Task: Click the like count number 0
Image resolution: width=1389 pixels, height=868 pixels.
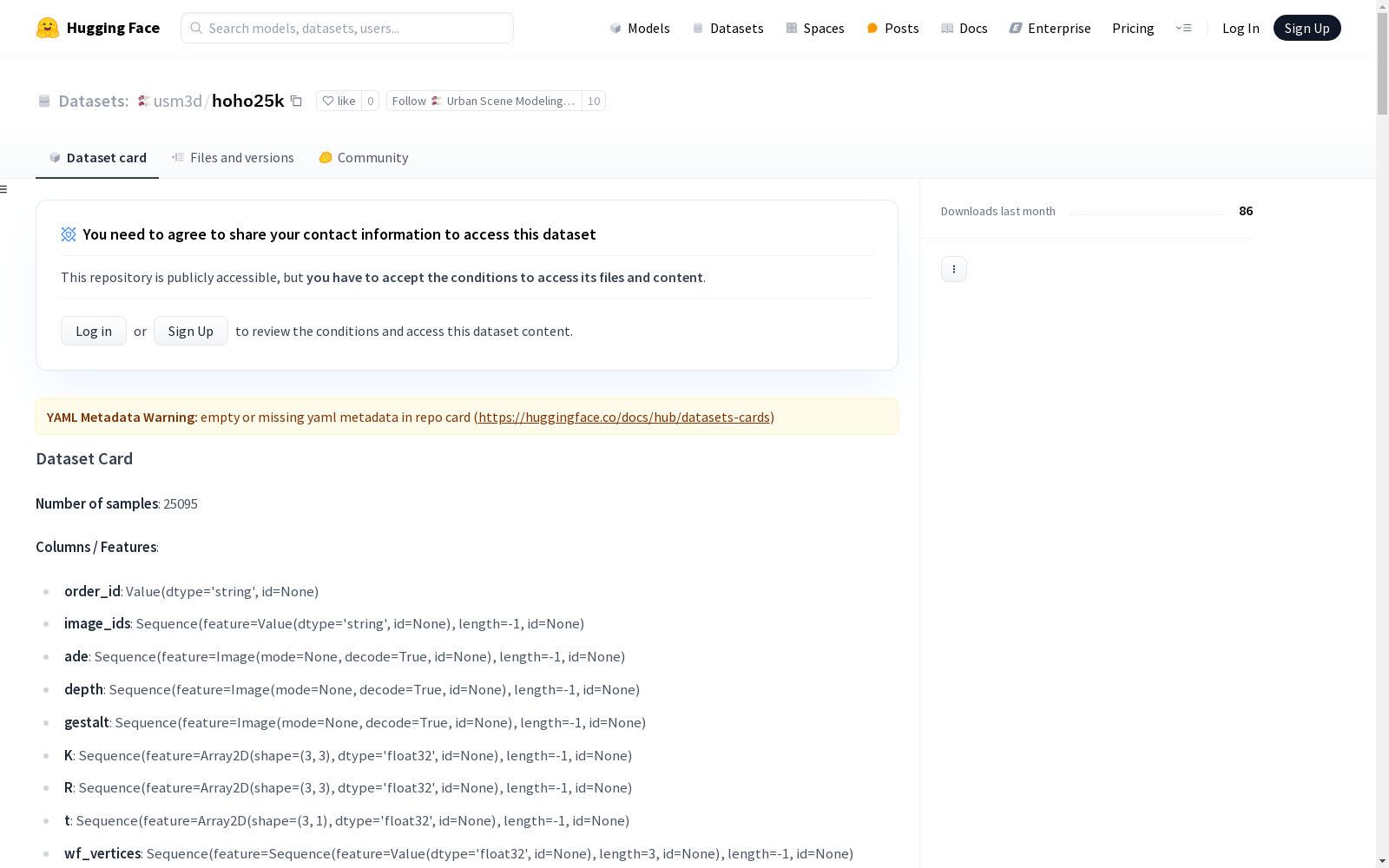Action: coord(371,101)
